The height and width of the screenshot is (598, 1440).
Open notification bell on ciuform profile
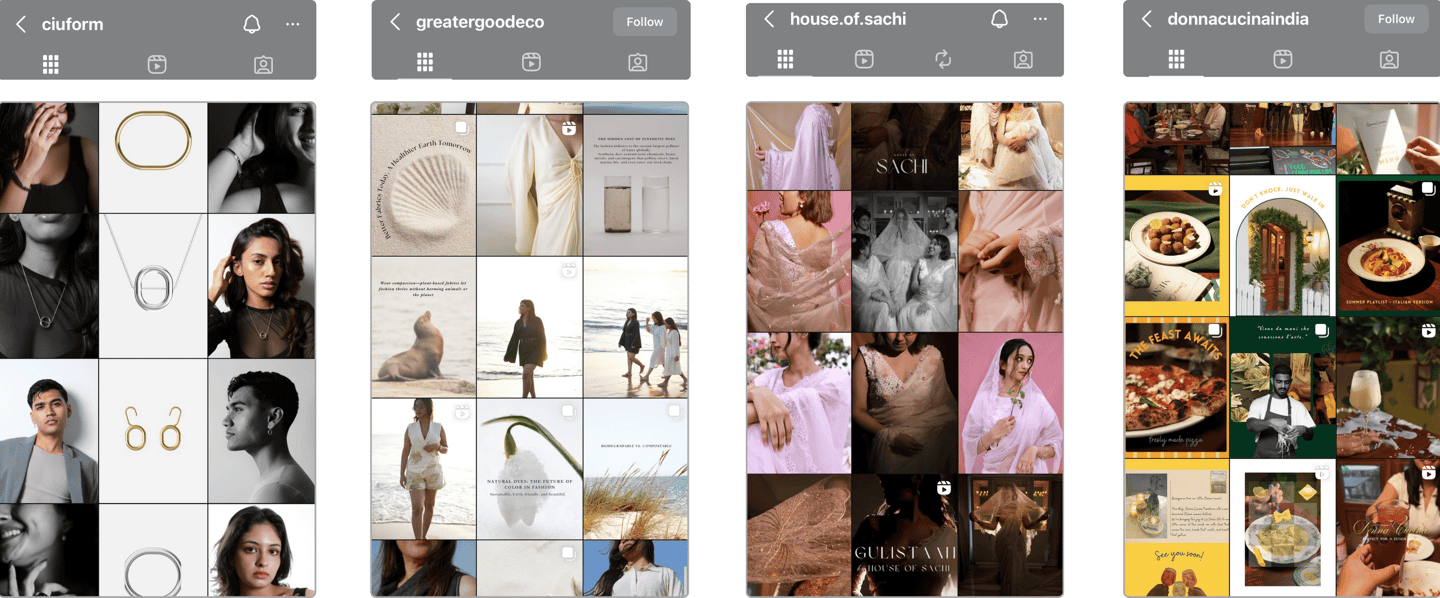pos(252,24)
